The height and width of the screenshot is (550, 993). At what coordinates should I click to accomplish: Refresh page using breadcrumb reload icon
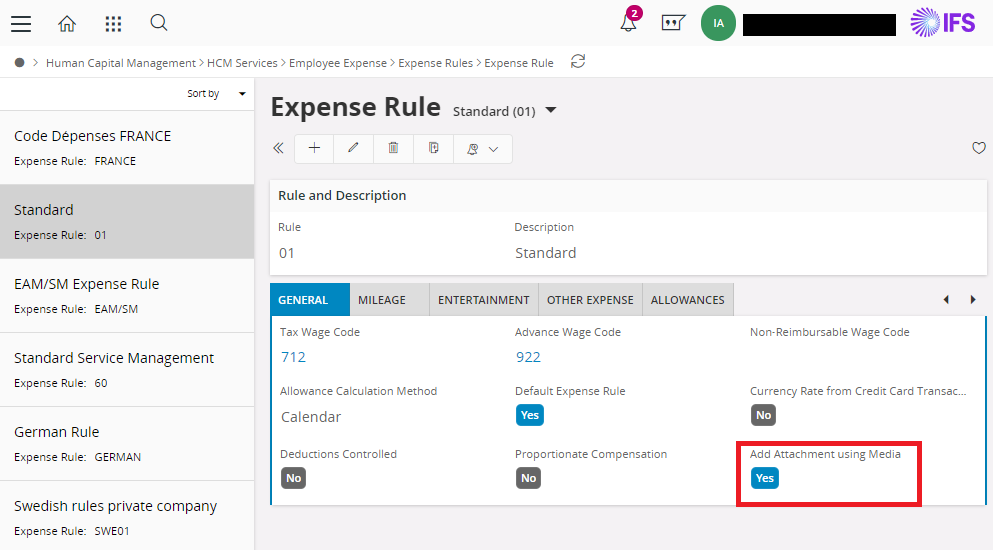577,62
